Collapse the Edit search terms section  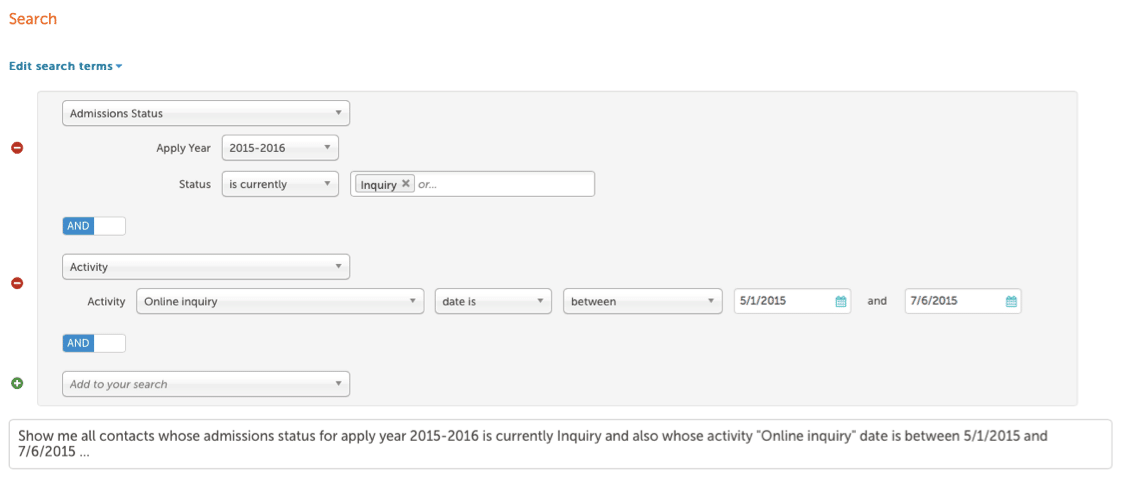[65, 66]
